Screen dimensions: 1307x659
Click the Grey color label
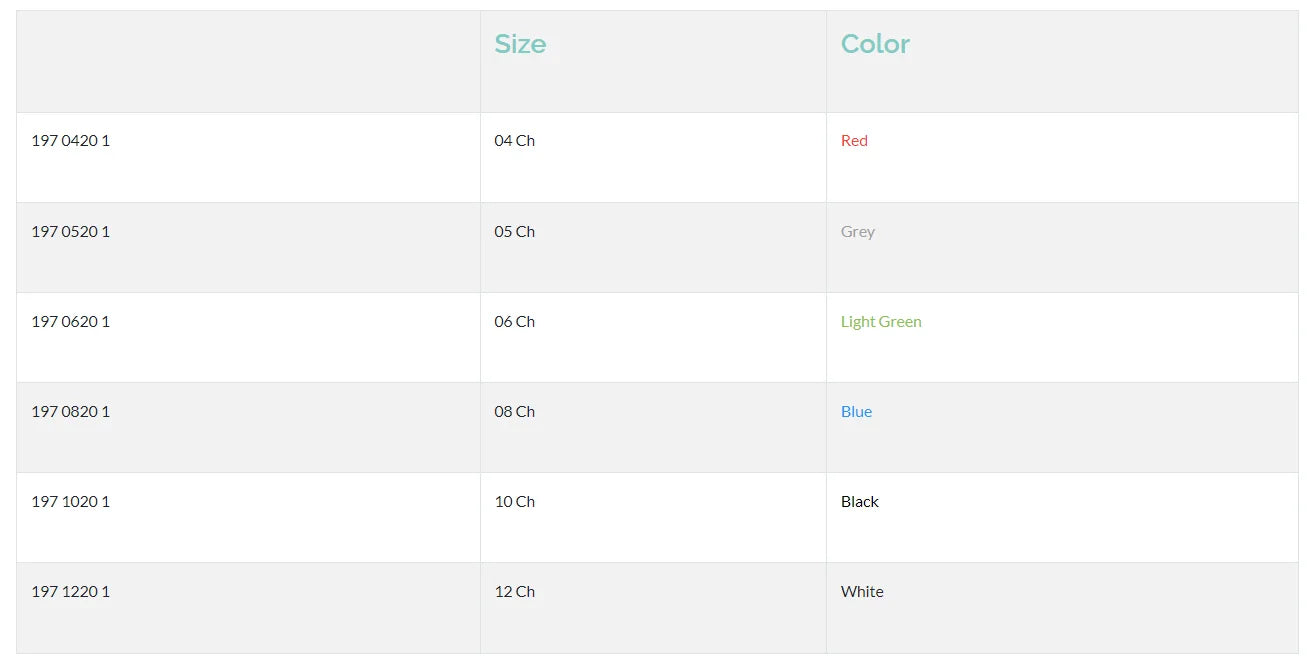pos(858,232)
